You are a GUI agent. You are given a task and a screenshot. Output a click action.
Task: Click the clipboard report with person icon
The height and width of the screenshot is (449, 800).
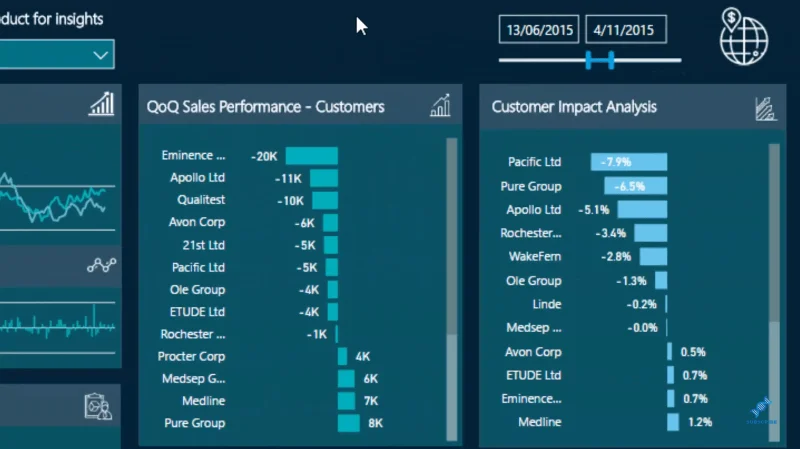tap(98, 407)
